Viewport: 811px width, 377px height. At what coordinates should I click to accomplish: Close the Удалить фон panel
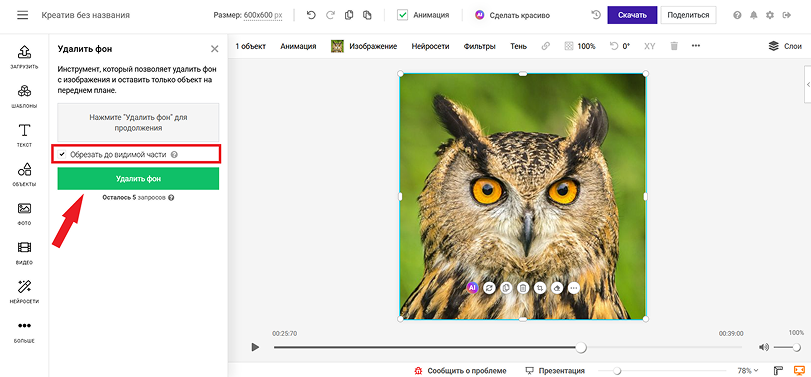pos(215,49)
